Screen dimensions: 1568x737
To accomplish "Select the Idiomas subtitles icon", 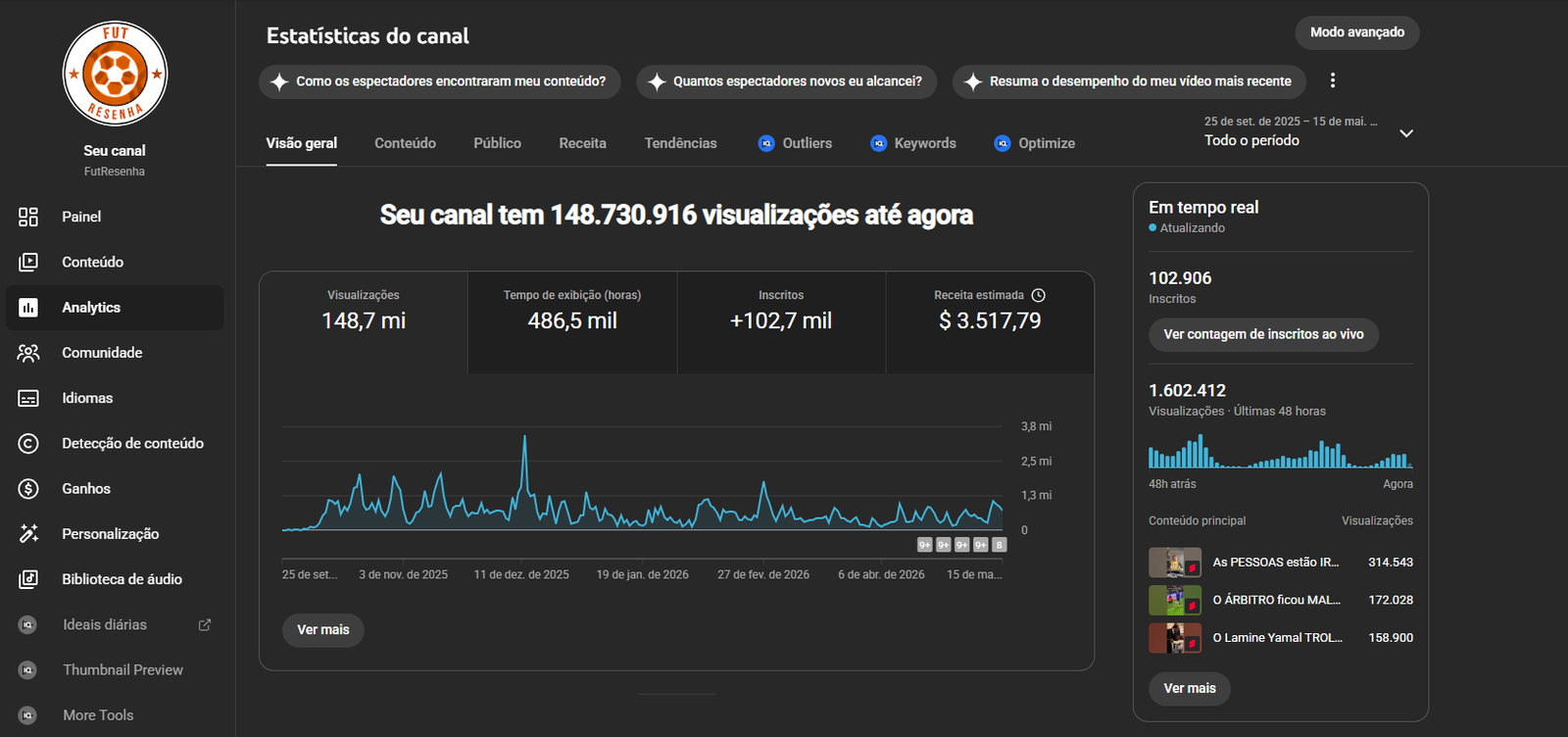I will (28, 398).
